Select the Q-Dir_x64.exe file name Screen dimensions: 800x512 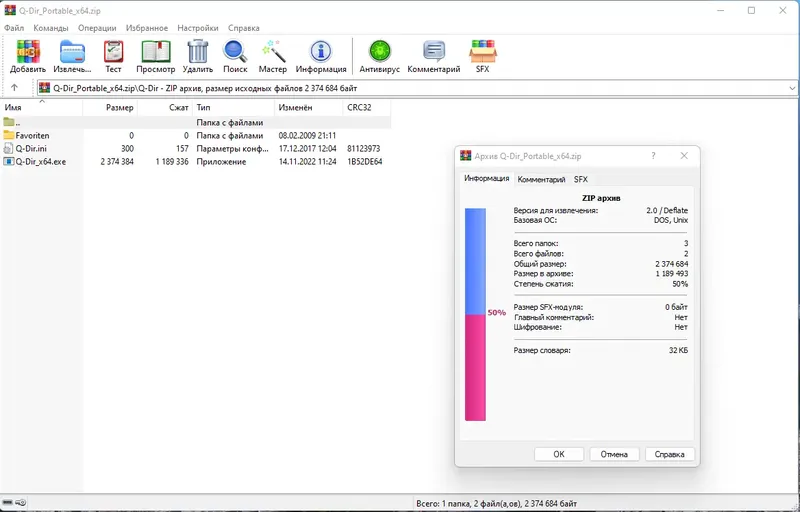(41, 162)
